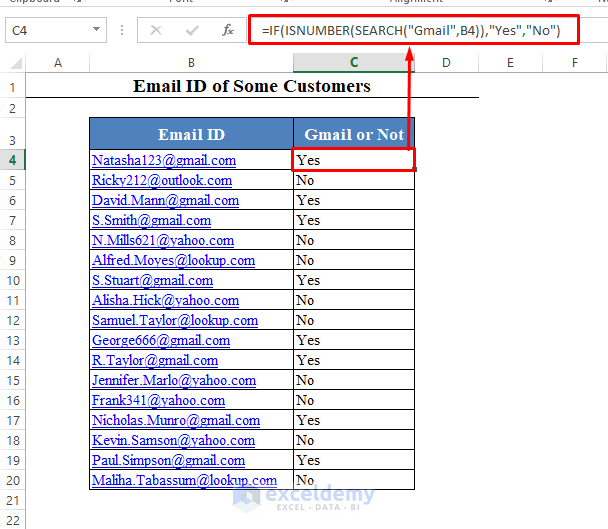Open Natasha123@gmail.com link
The image size is (608, 529).
pos(164,160)
